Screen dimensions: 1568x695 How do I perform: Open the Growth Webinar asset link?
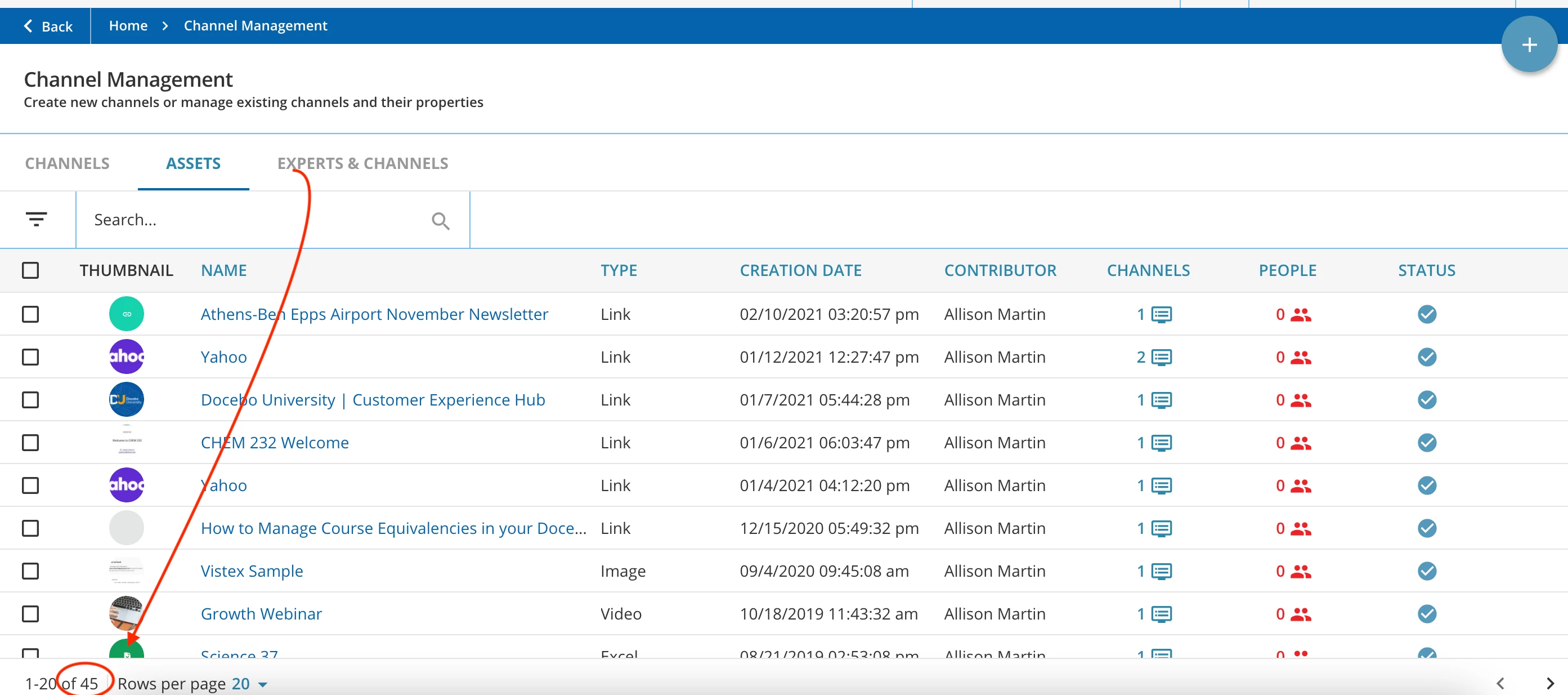(261, 613)
